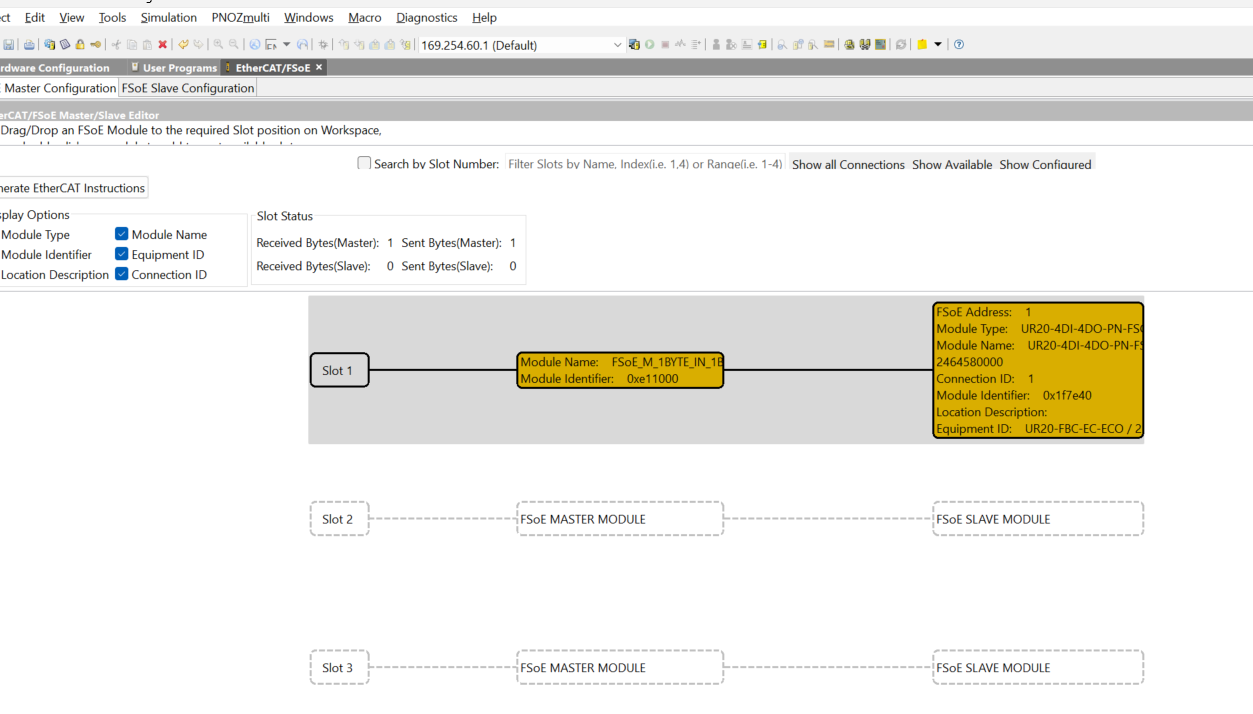Open the Simulation menu
Viewport: 1253px width, 714px height.
pyautogui.click(x=168, y=17)
